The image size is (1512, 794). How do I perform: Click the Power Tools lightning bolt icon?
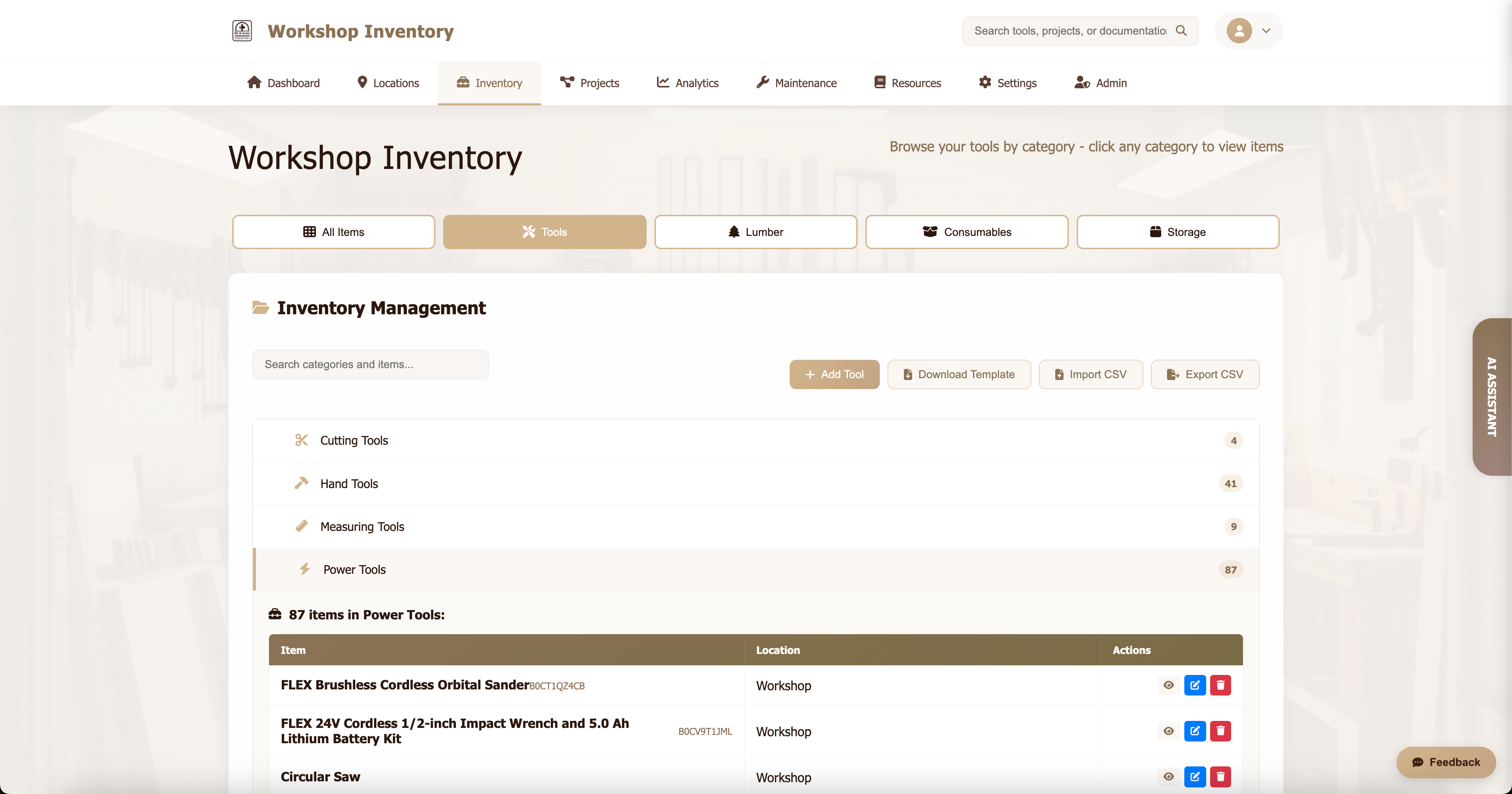pyautogui.click(x=304, y=569)
